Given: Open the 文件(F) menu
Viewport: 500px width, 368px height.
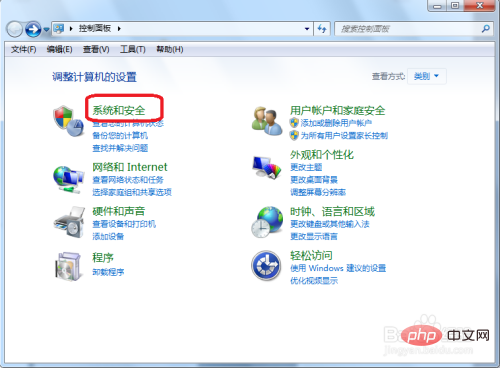Looking at the screenshot, I should [x=23, y=49].
